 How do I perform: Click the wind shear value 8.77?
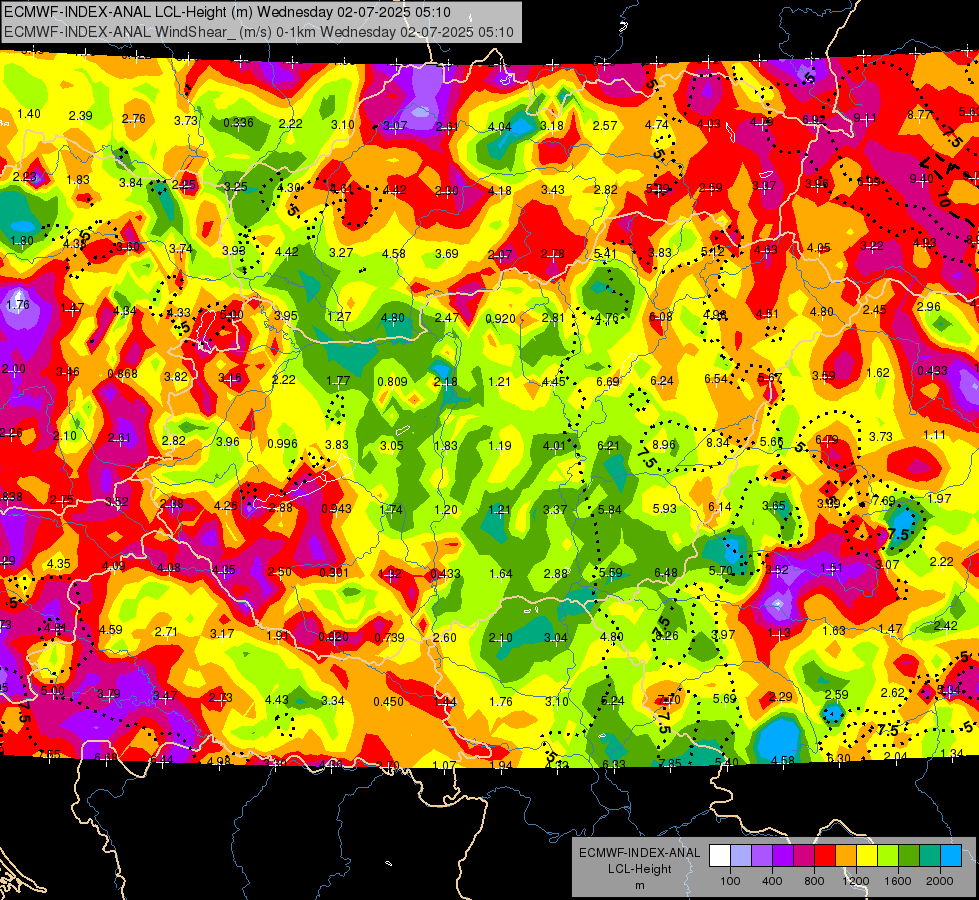[x=920, y=114]
